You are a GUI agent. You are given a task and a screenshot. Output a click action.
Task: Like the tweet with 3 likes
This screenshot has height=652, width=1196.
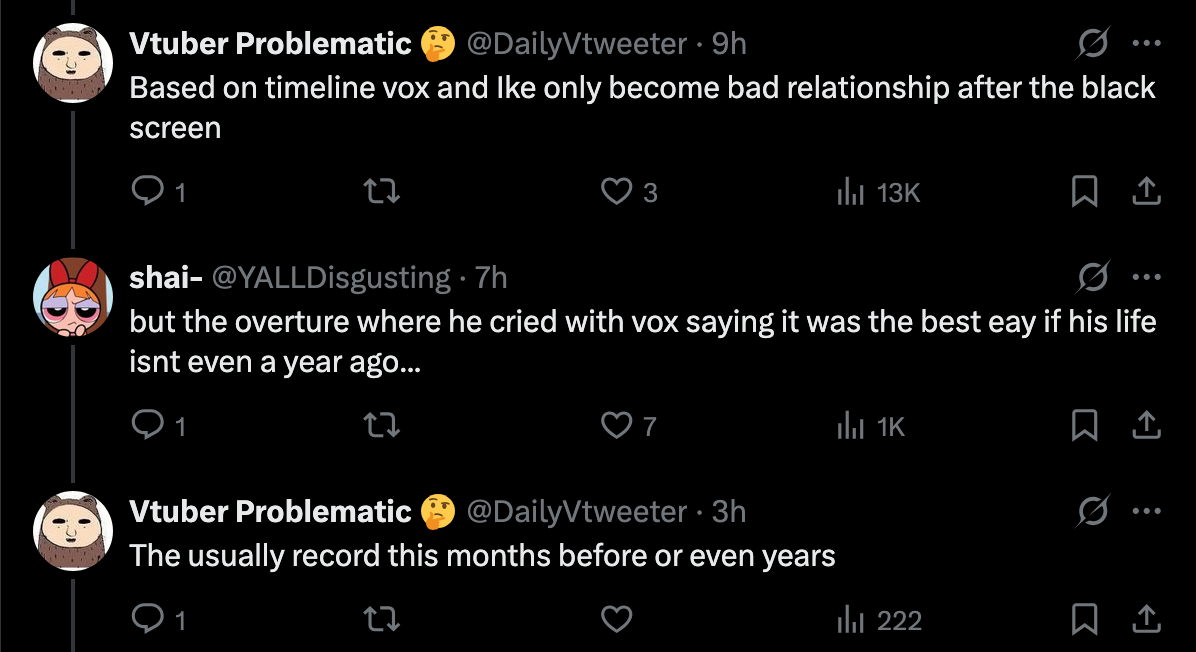pyautogui.click(x=616, y=192)
